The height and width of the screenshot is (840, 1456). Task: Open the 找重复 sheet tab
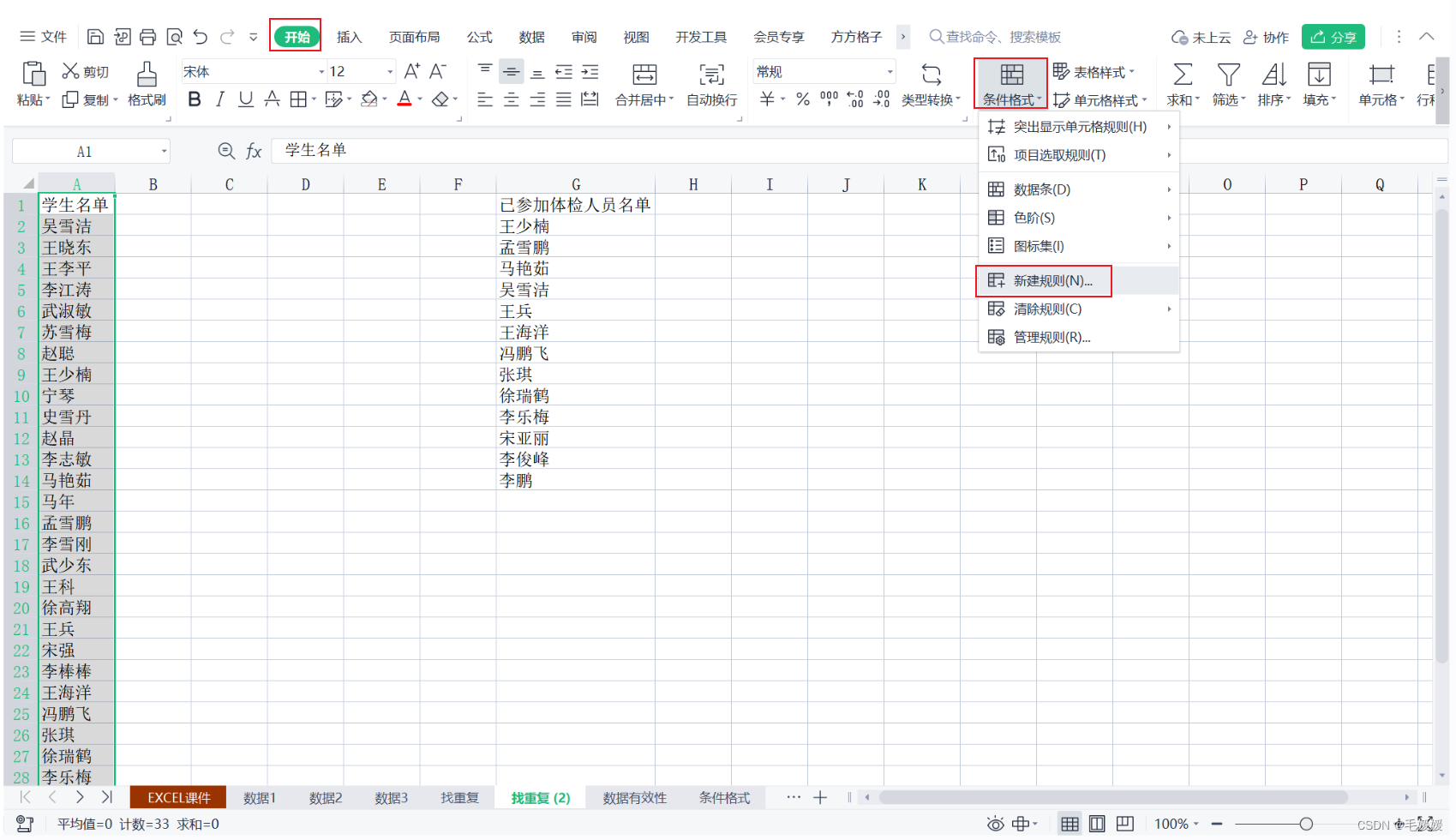point(459,798)
